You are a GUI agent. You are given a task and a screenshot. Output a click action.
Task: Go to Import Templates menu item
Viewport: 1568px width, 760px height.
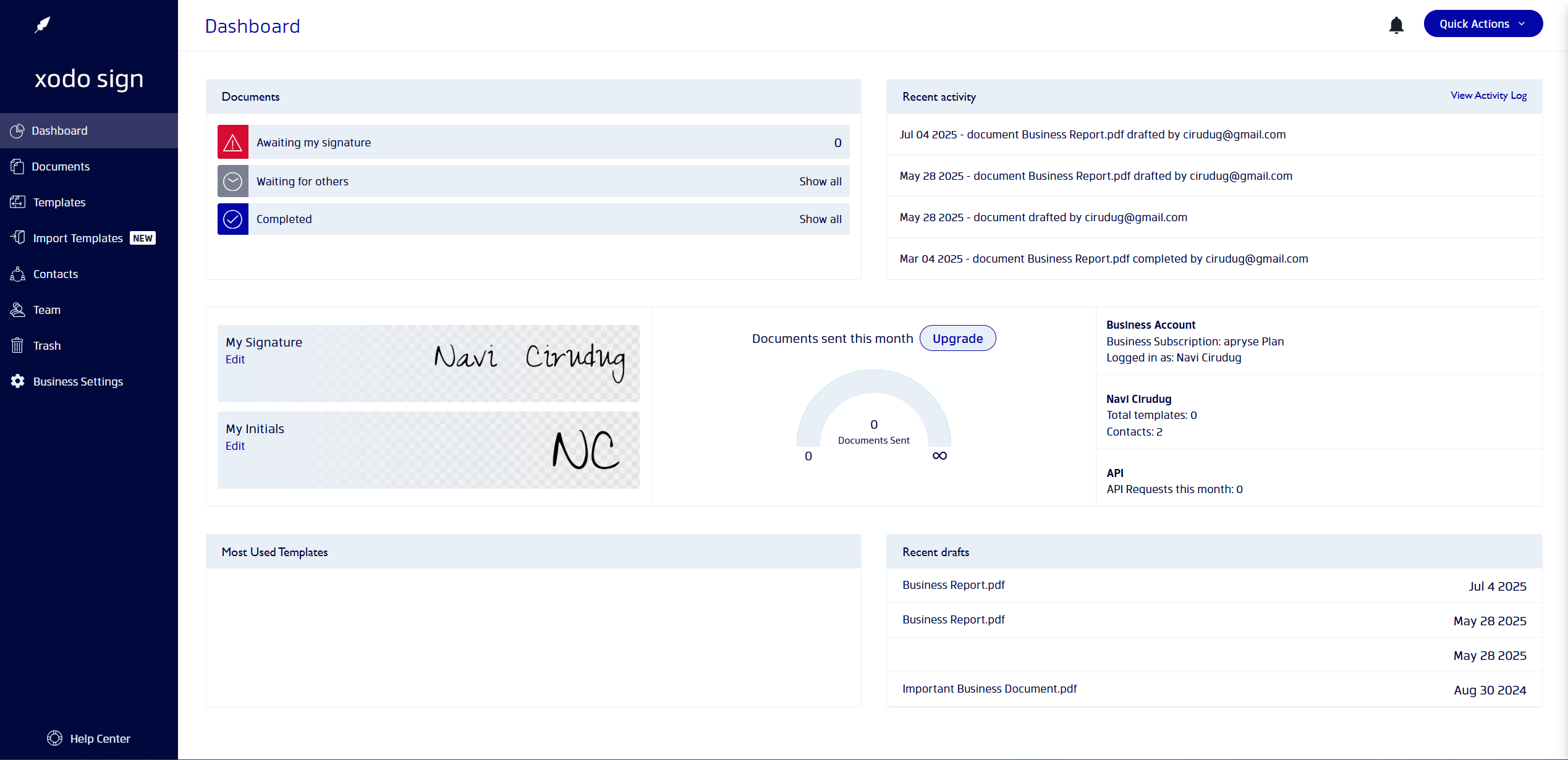point(78,238)
